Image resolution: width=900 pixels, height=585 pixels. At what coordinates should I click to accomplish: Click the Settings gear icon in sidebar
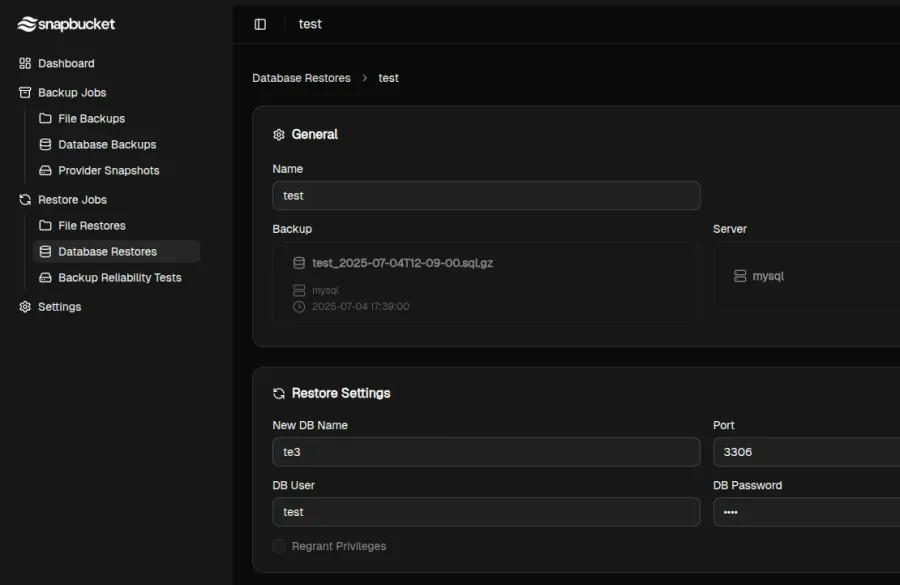click(25, 307)
